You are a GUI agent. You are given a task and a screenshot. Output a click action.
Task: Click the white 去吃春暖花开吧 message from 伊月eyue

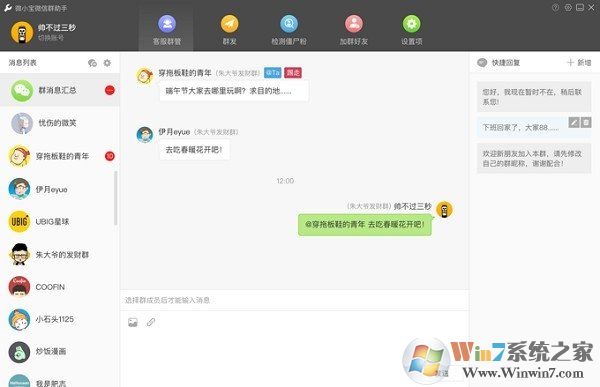(x=194, y=150)
